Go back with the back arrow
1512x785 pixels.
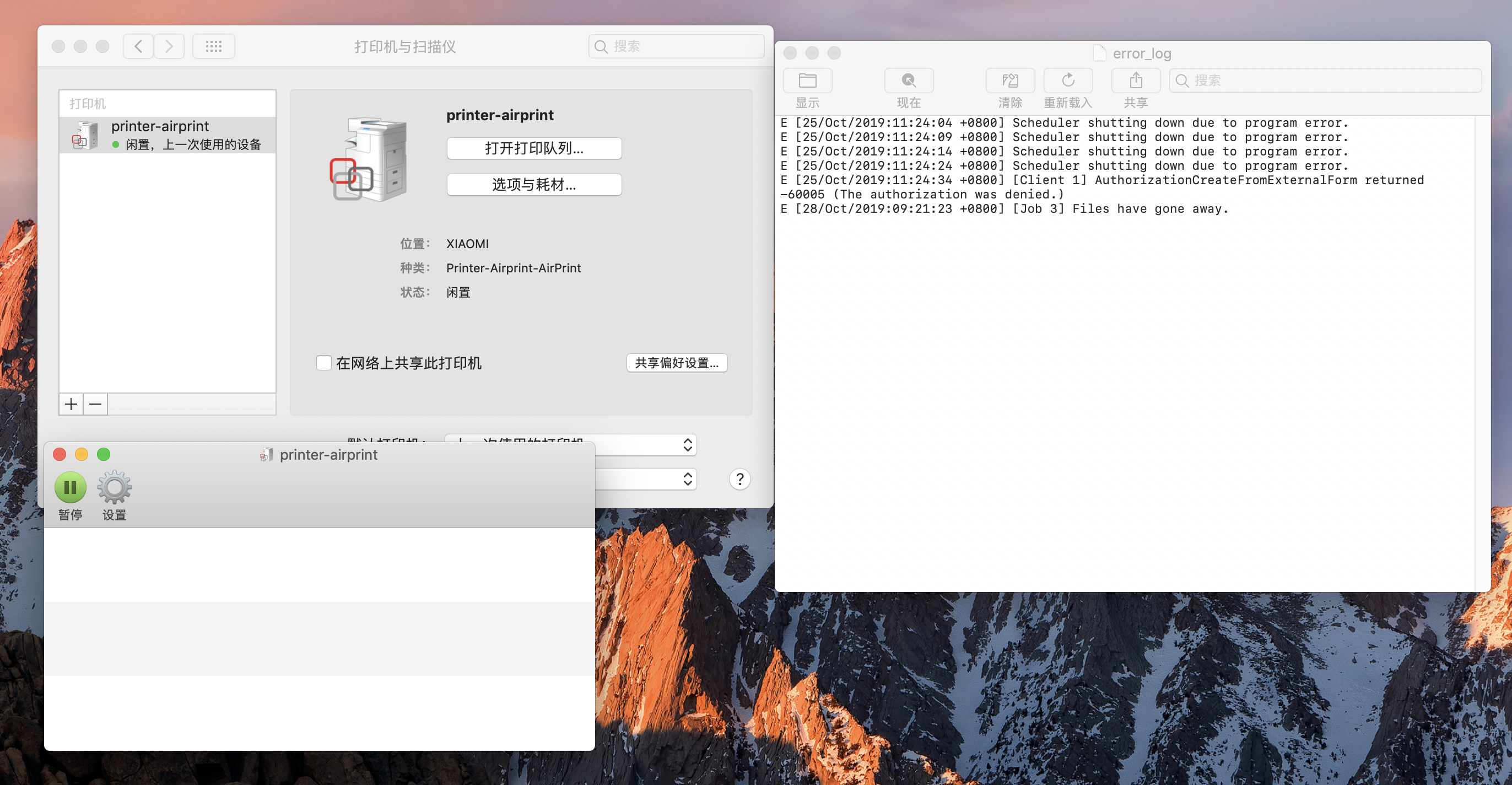coord(138,46)
